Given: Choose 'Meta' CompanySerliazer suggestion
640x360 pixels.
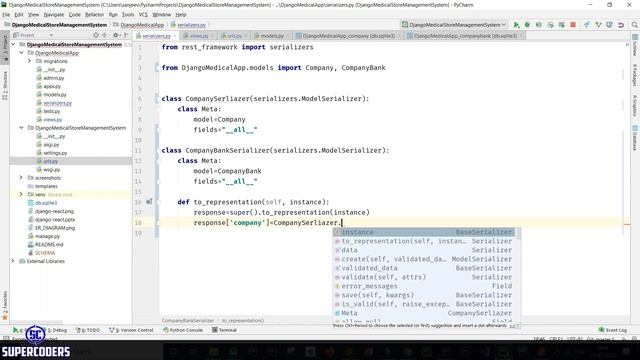Looking at the screenshot, I should pyautogui.click(x=424, y=313).
